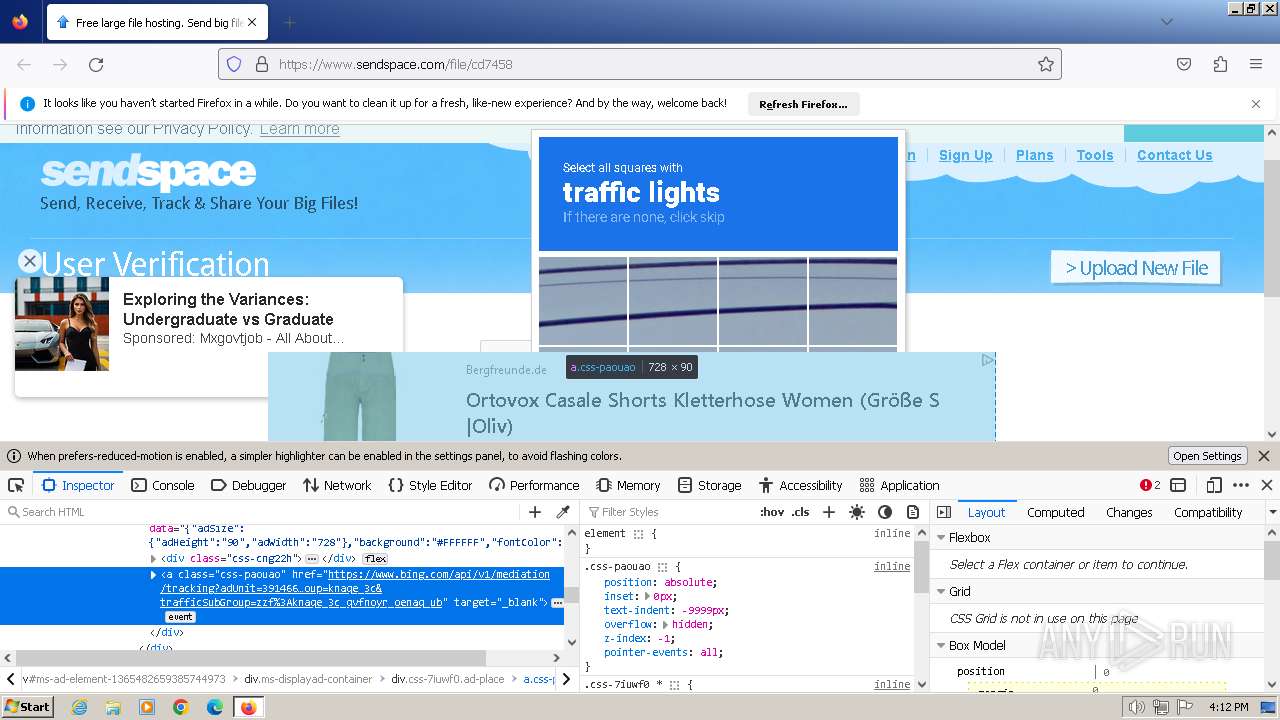Select div.ms-displayad-container breadcrumb
The height and width of the screenshot is (720, 1280).
[308, 679]
